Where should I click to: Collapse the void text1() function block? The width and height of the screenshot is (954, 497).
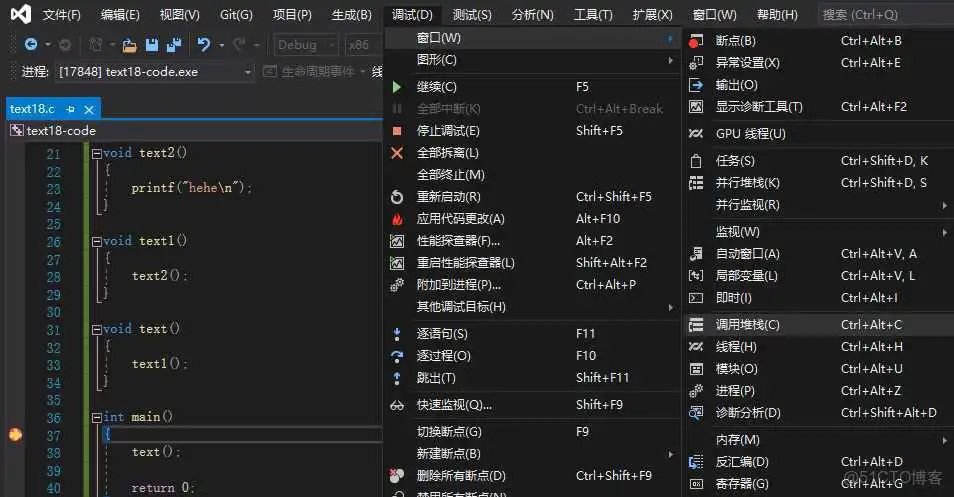point(97,242)
